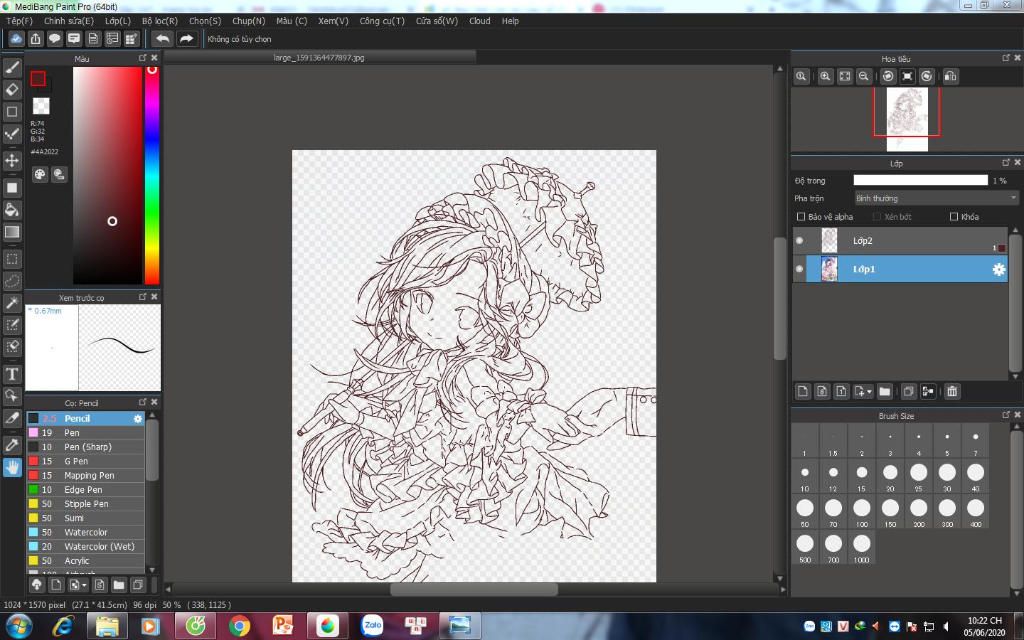Open the add-layer dropdown arrow
Viewport: 1024px width, 640px height.
[869, 392]
